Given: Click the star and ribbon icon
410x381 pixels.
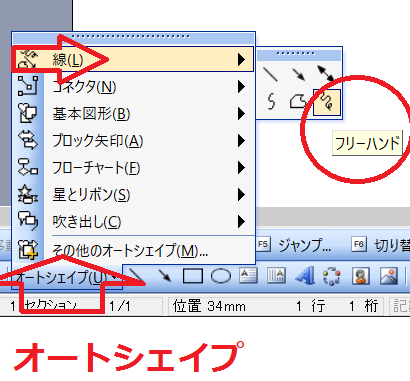Looking at the screenshot, I should pyautogui.click(x=28, y=194).
